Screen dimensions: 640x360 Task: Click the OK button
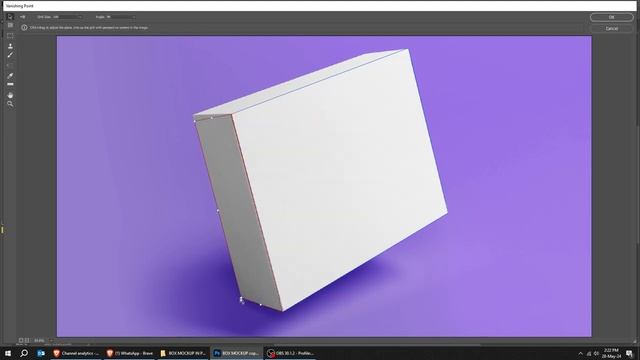click(x=611, y=17)
